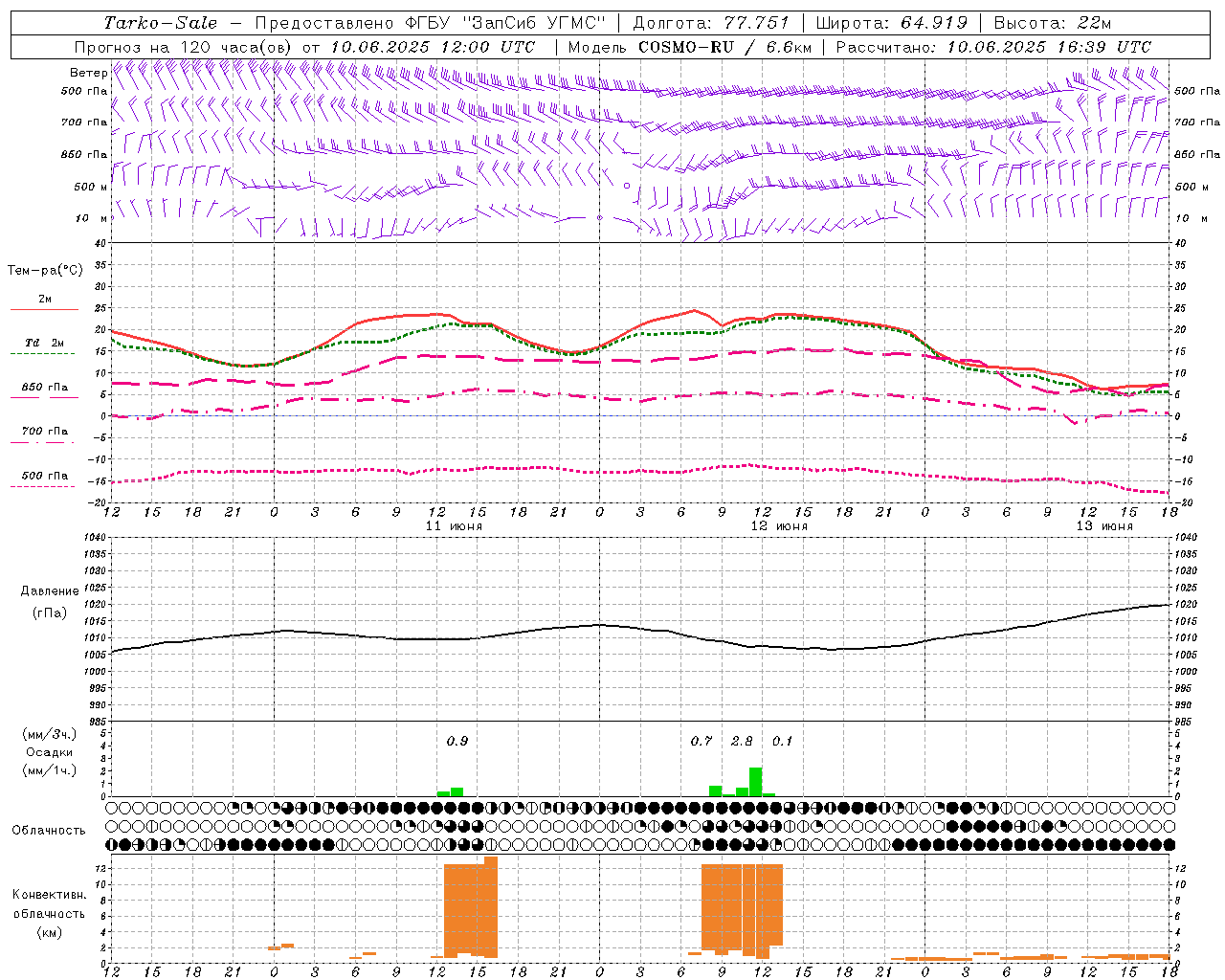Image resolution: width=1225 pixels, height=980 pixels.
Task: Click the Прогноз на 120 часа(ов) text
Action: [185, 47]
